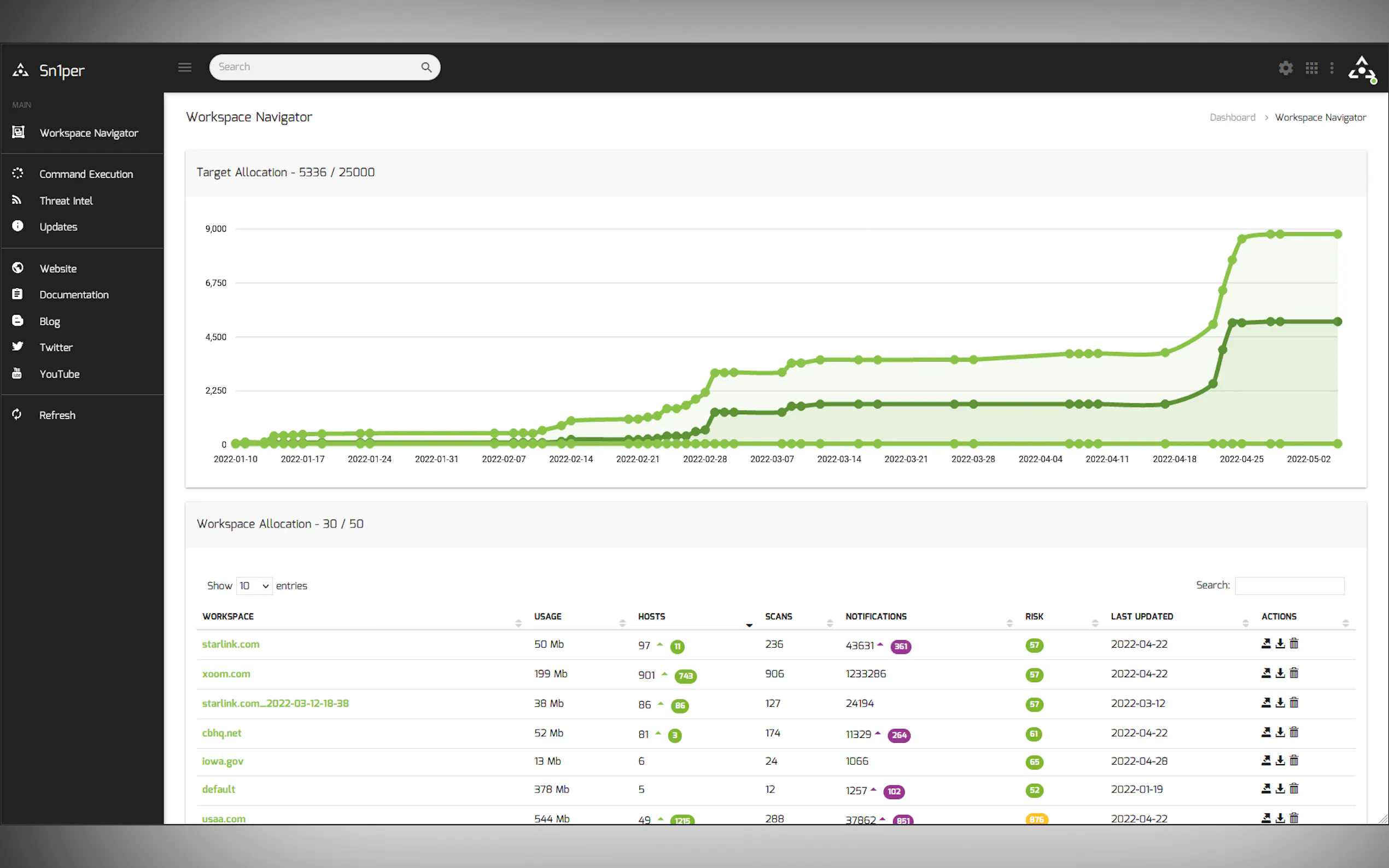Click the trash icon for starlink.com workspace
The width and height of the screenshot is (1389, 868).
pos(1294,643)
